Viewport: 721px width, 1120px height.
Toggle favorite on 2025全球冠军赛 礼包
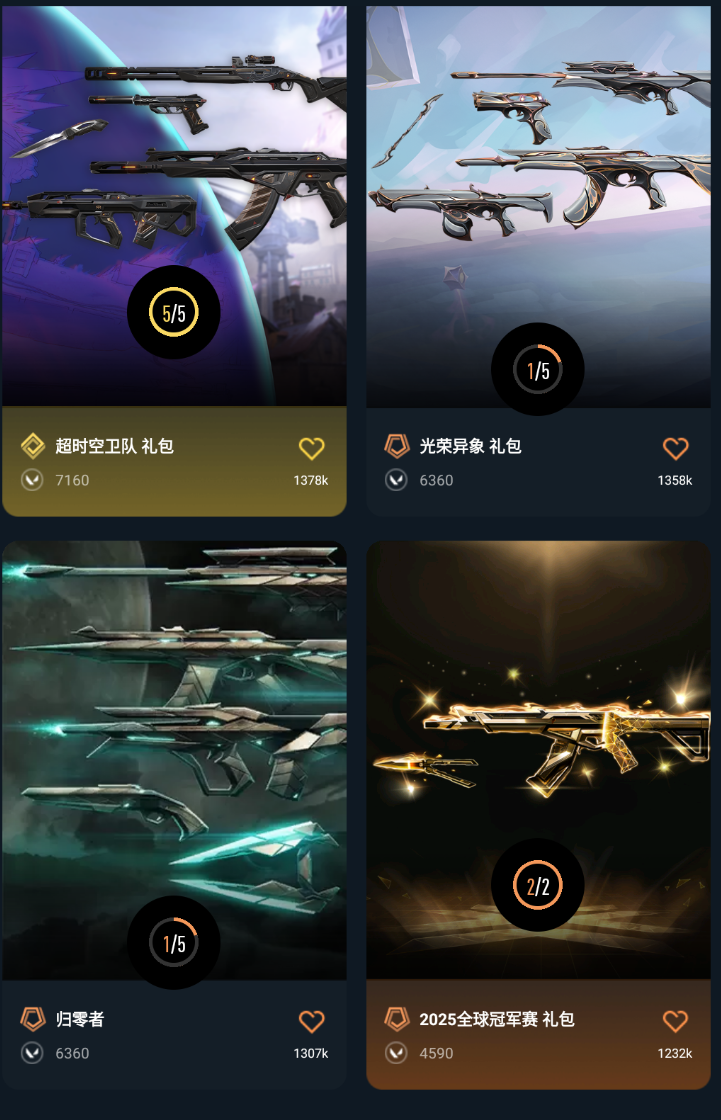675,1021
